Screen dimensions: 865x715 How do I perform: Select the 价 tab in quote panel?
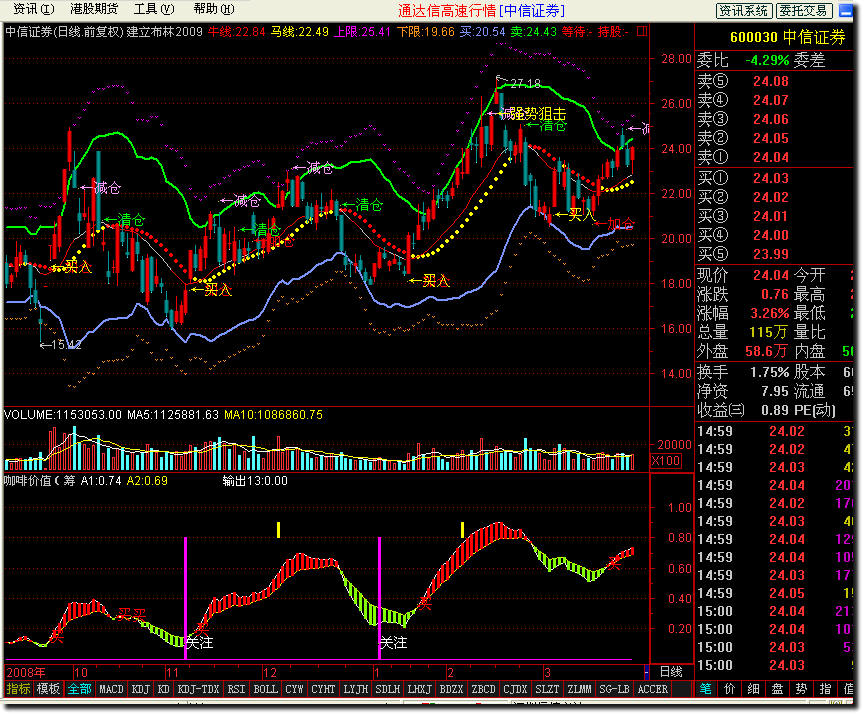[729, 689]
